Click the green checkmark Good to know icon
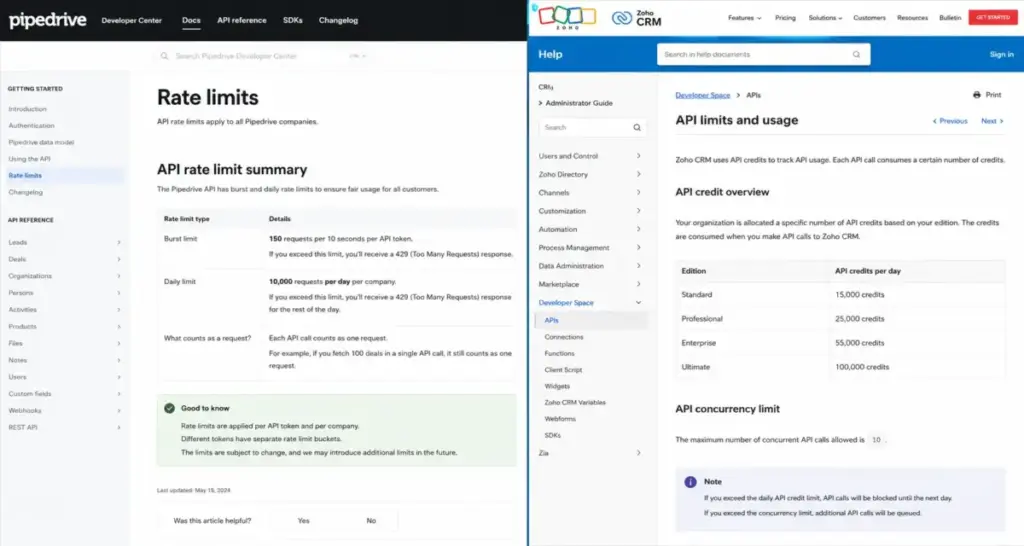1024x546 pixels. coord(170,408)
